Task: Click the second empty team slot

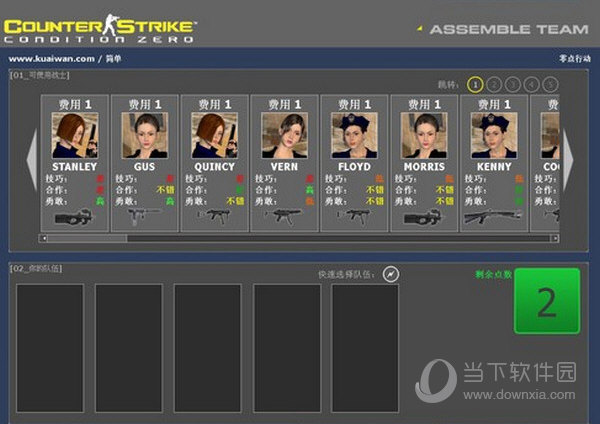Action: point(129,348)
